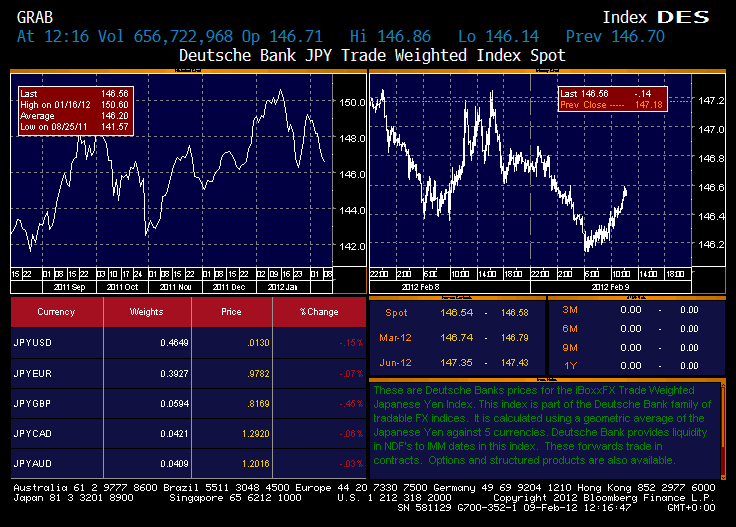This screenshot has height=527, width=736.
Task: Click the JPYAUD currency row label
Action: (32, 464)
